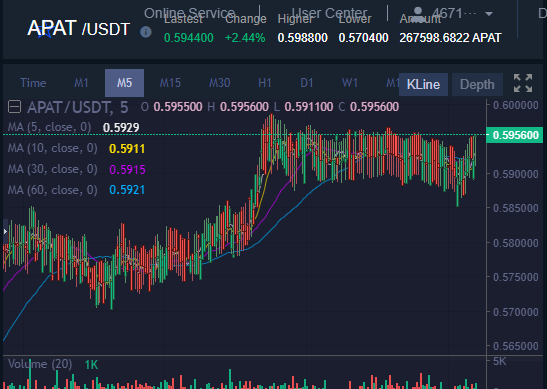Select MA (10, close, 0) indicator
This screenshot has height=389, width=547.
53,148
